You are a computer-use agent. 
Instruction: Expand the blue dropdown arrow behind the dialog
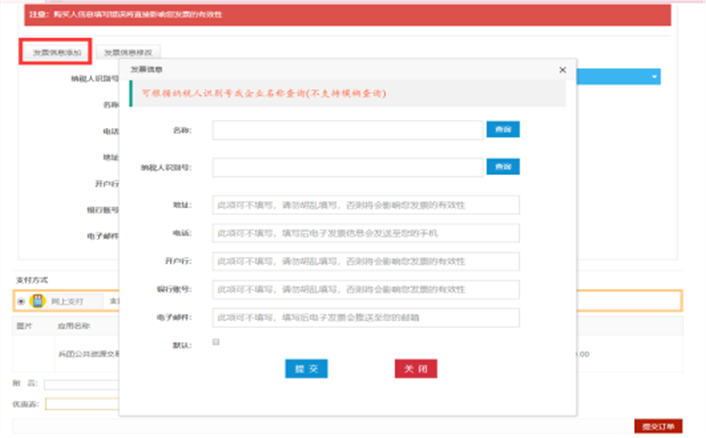[x=654, y=76]
